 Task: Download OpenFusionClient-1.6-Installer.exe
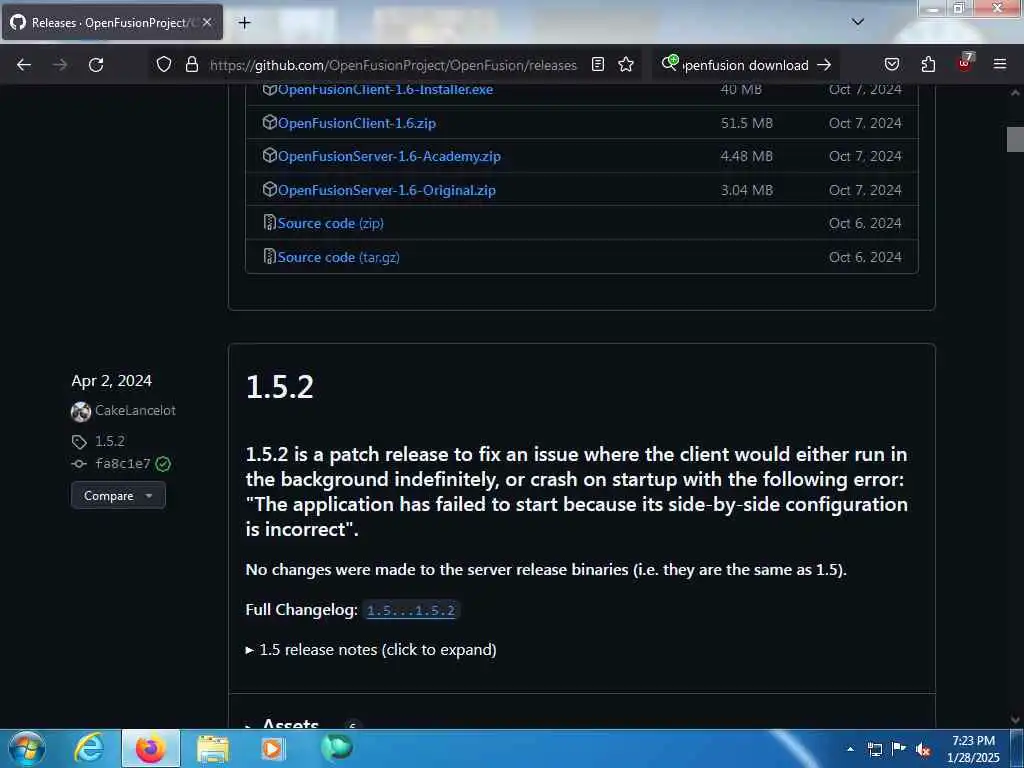[385, 89]
